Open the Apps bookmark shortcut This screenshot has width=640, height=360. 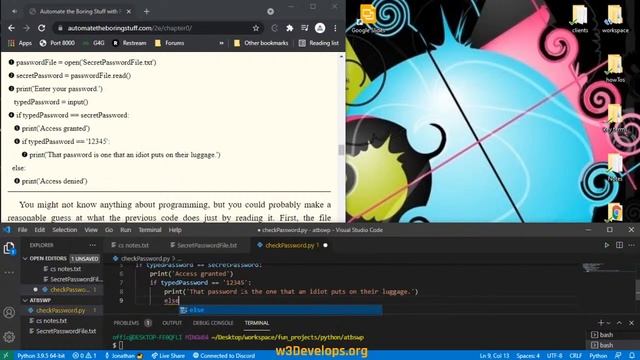point(20,43)
